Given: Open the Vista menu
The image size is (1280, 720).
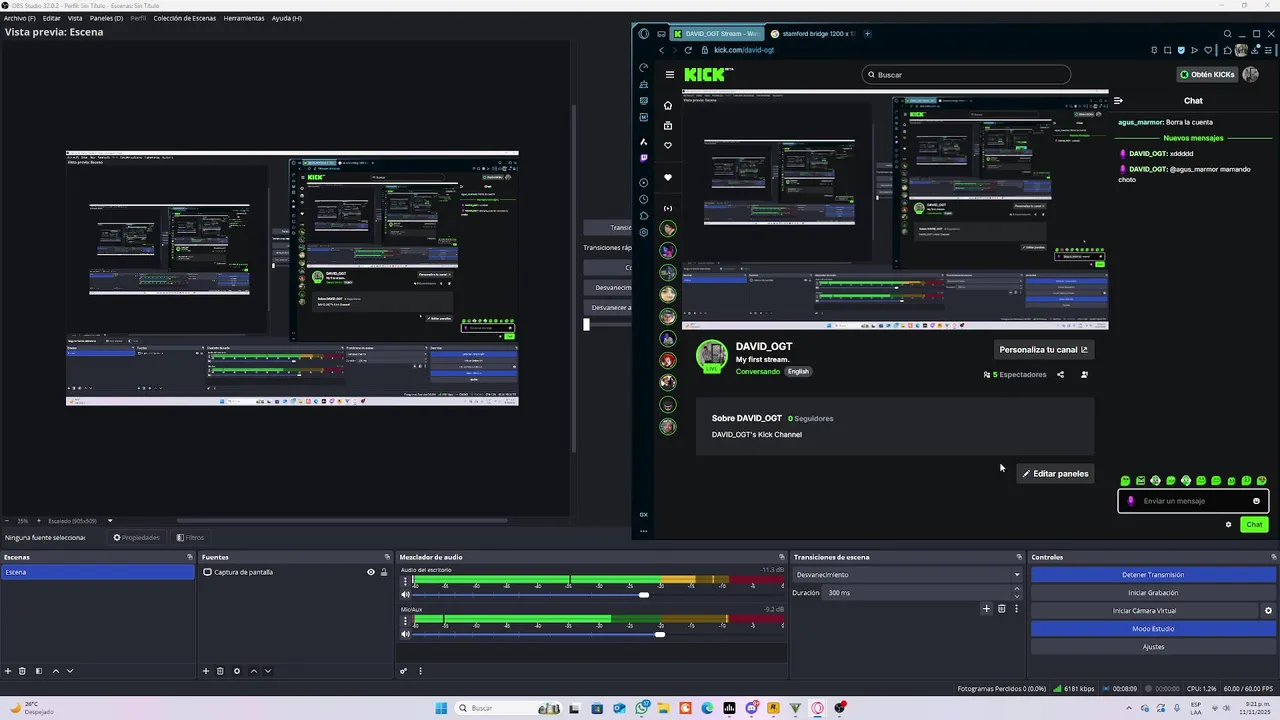Looking at the screenshot, I should [75, 18].
